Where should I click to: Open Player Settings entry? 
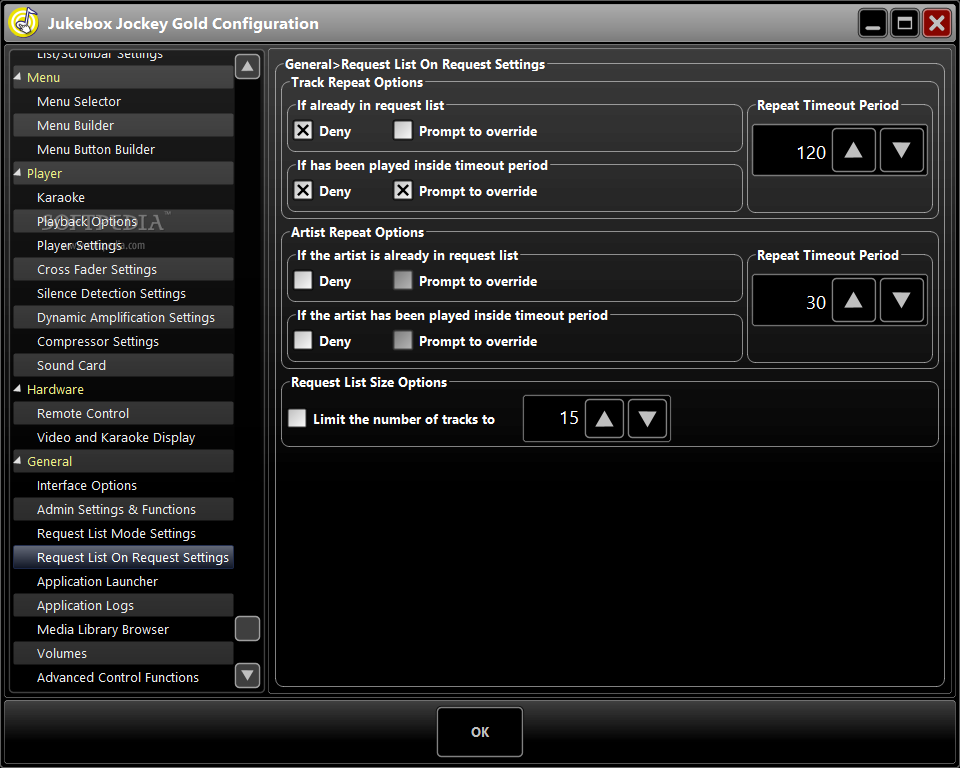pos(123,246)
